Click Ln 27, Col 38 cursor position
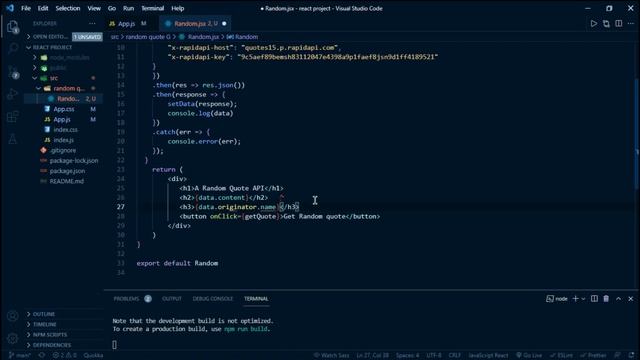The image size is (640, 360). [372, 356]
